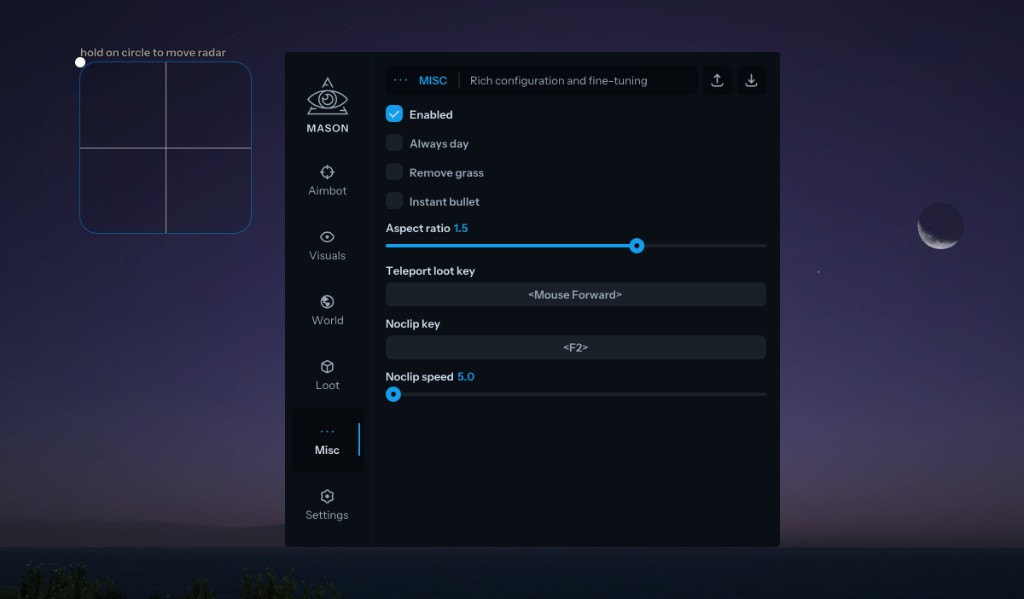Open the Aimbot crosshair section
This screenshot has width=1024, height=599.
point(327,172)
